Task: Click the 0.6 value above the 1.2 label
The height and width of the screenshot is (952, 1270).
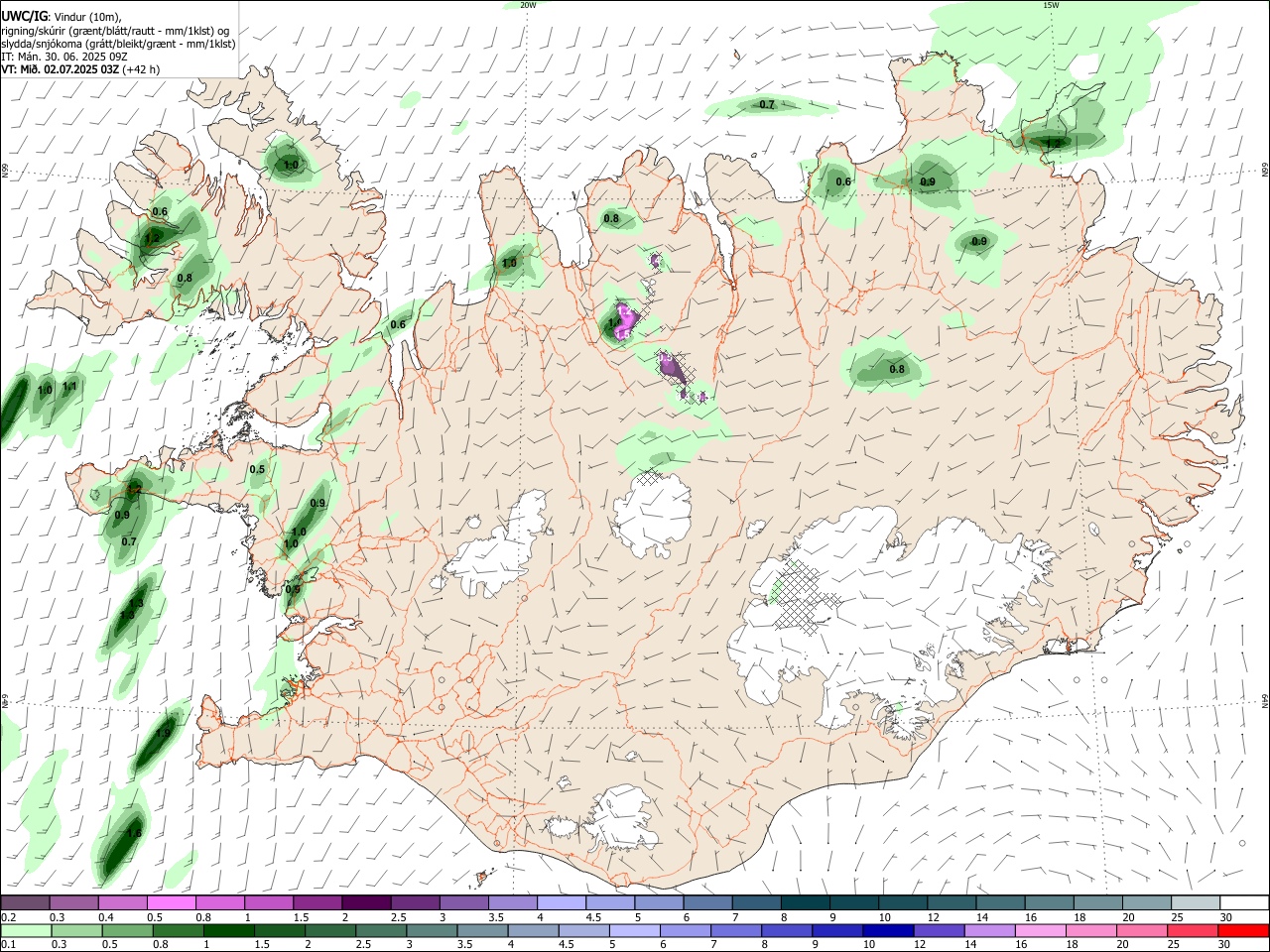Action: click(160, 212)
